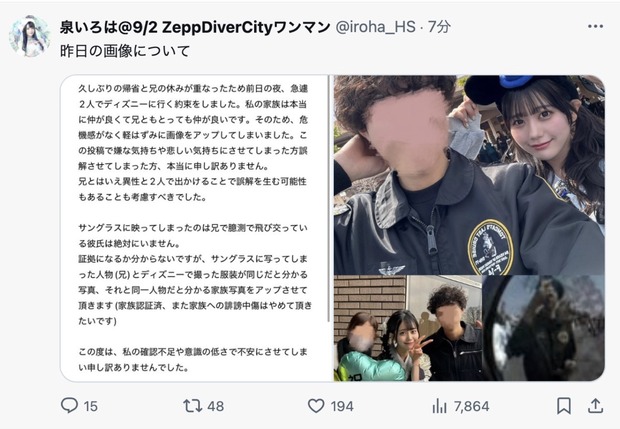This screenshot has width=620, height=429.
Task: Click the retweet arrows icon
Action: [x=193, y=406]
